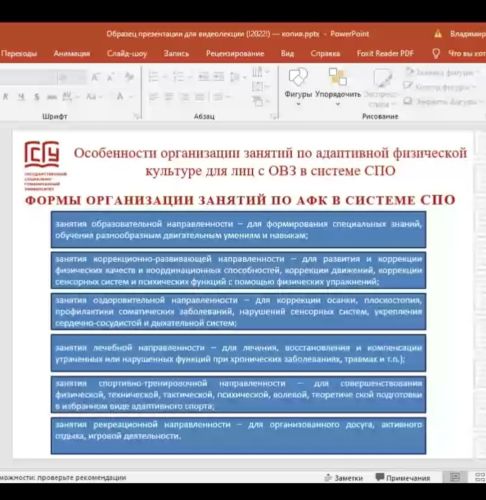Toggle the Заметки notes pane
This screenshot has height=500, width=486.
(x=344, y=478)
